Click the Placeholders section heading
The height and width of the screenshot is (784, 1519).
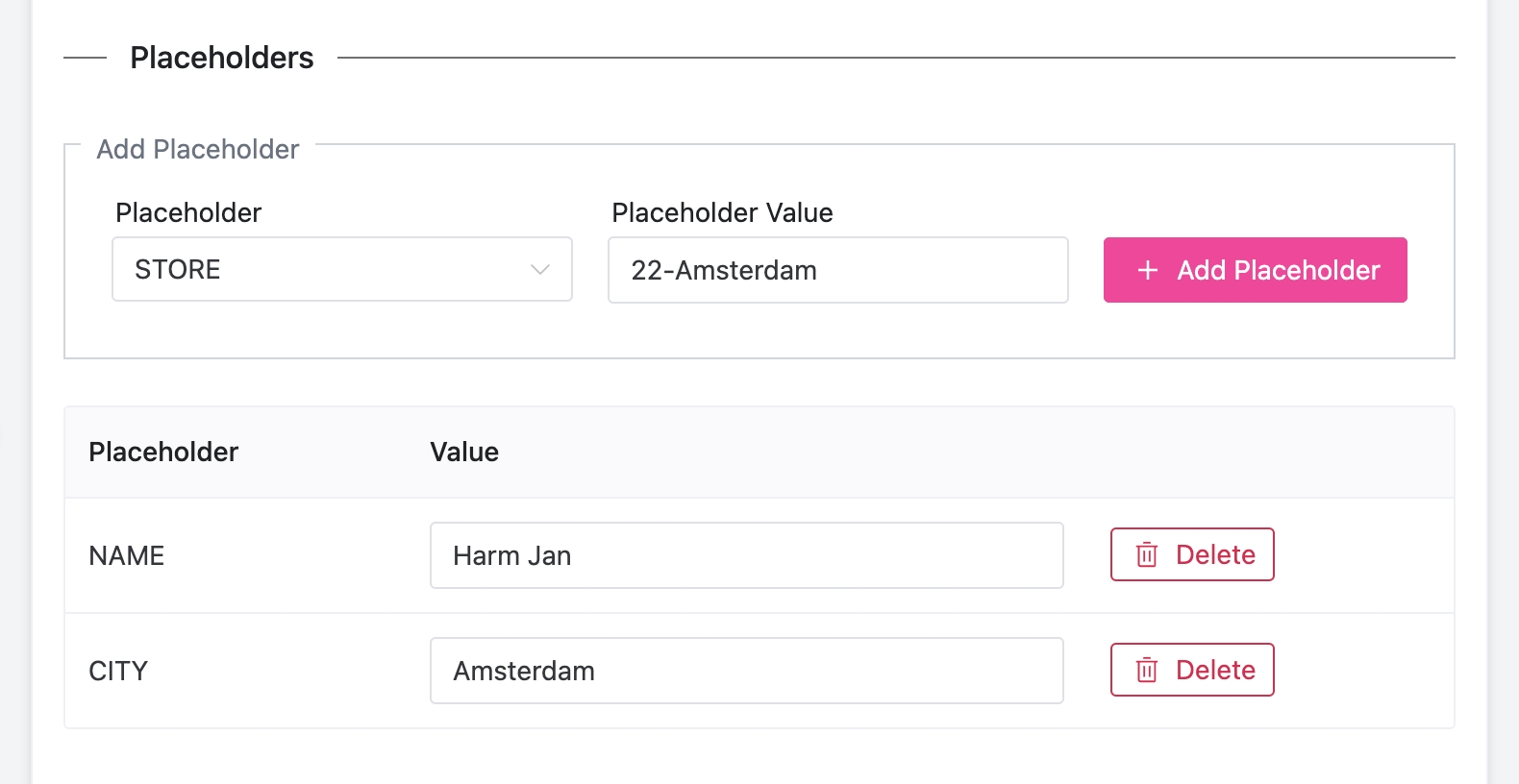tap(222, 58)
